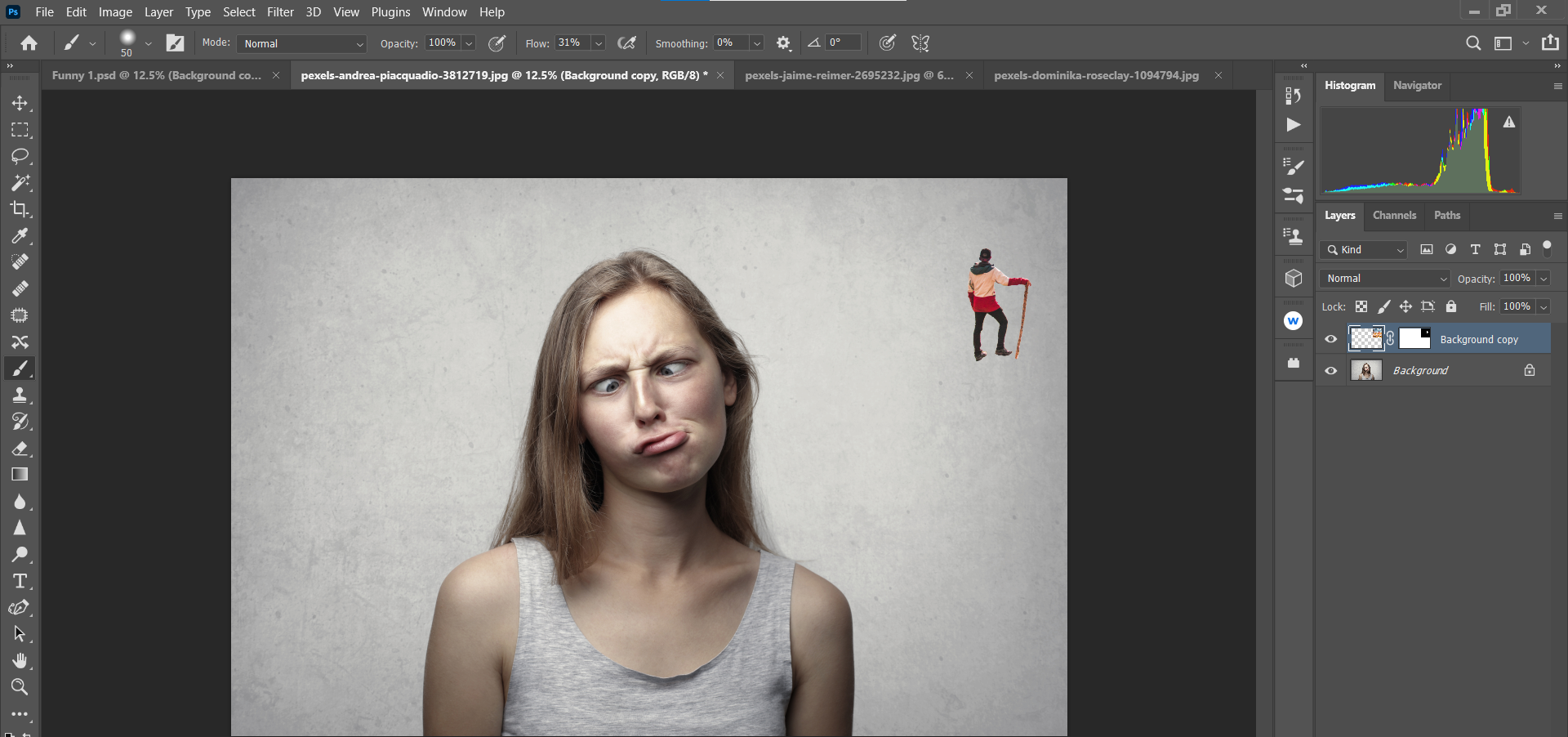Viewport: 1568px width, 737px height.
Task: Open the brush preset picker arrow
Action: (x=148, y=43)
